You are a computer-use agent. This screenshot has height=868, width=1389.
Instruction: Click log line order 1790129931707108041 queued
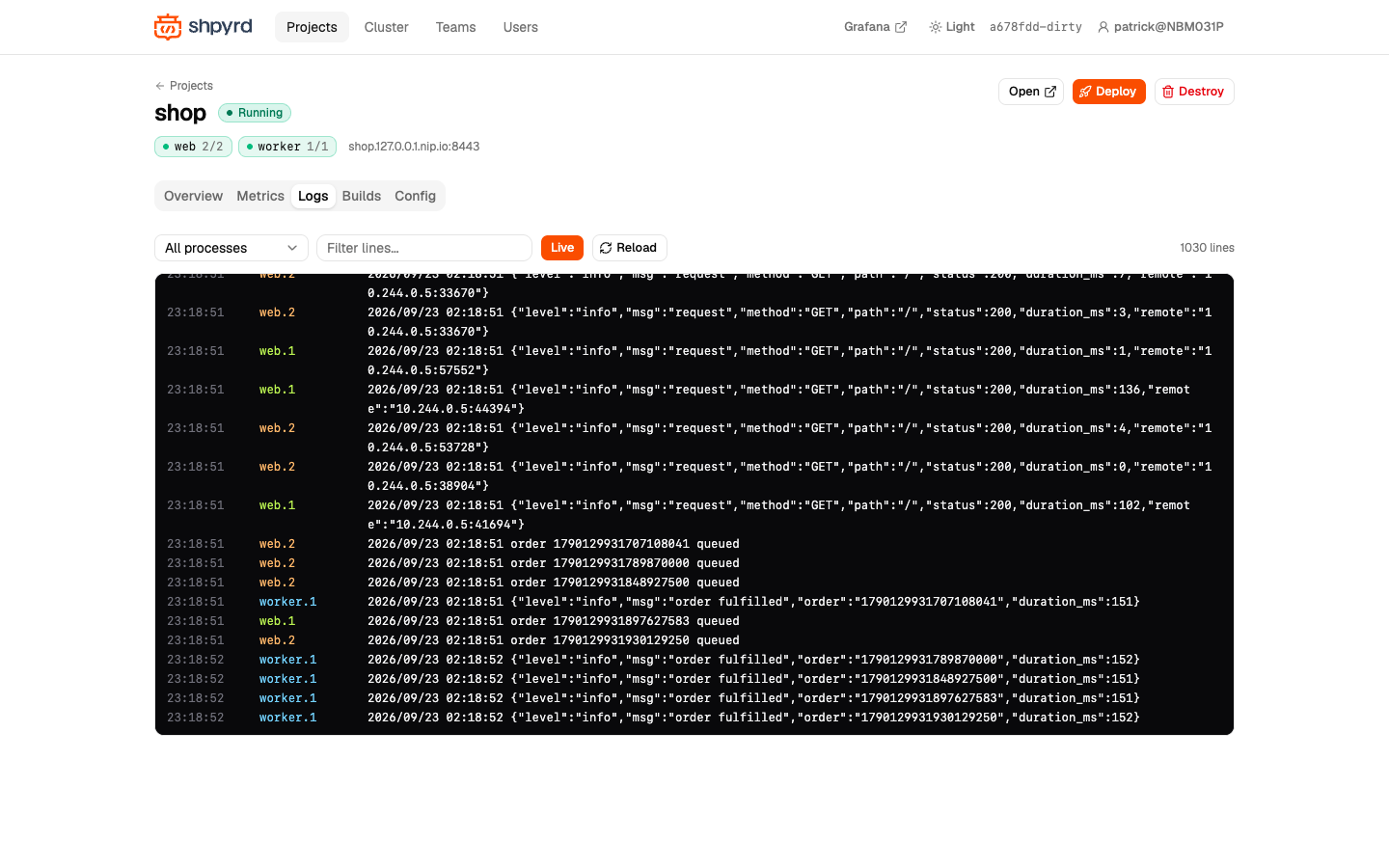694,544
